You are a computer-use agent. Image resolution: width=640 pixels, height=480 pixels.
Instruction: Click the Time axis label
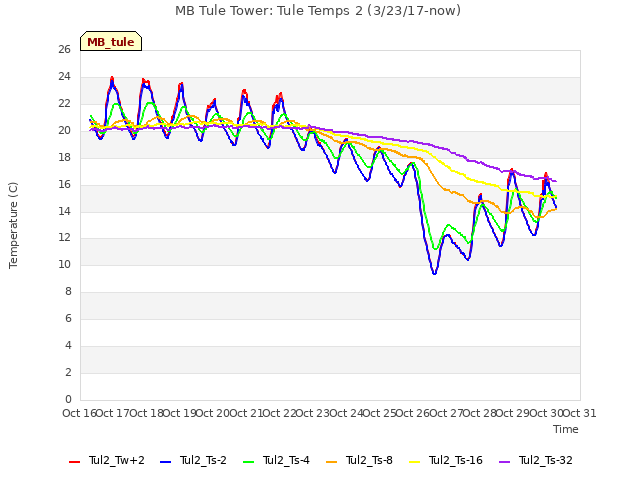566,429
